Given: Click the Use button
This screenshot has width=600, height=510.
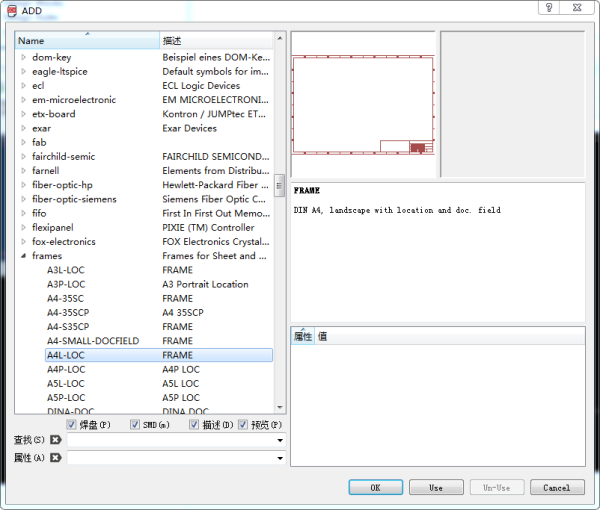Looking at the screenshot, I should pos(436,487).
